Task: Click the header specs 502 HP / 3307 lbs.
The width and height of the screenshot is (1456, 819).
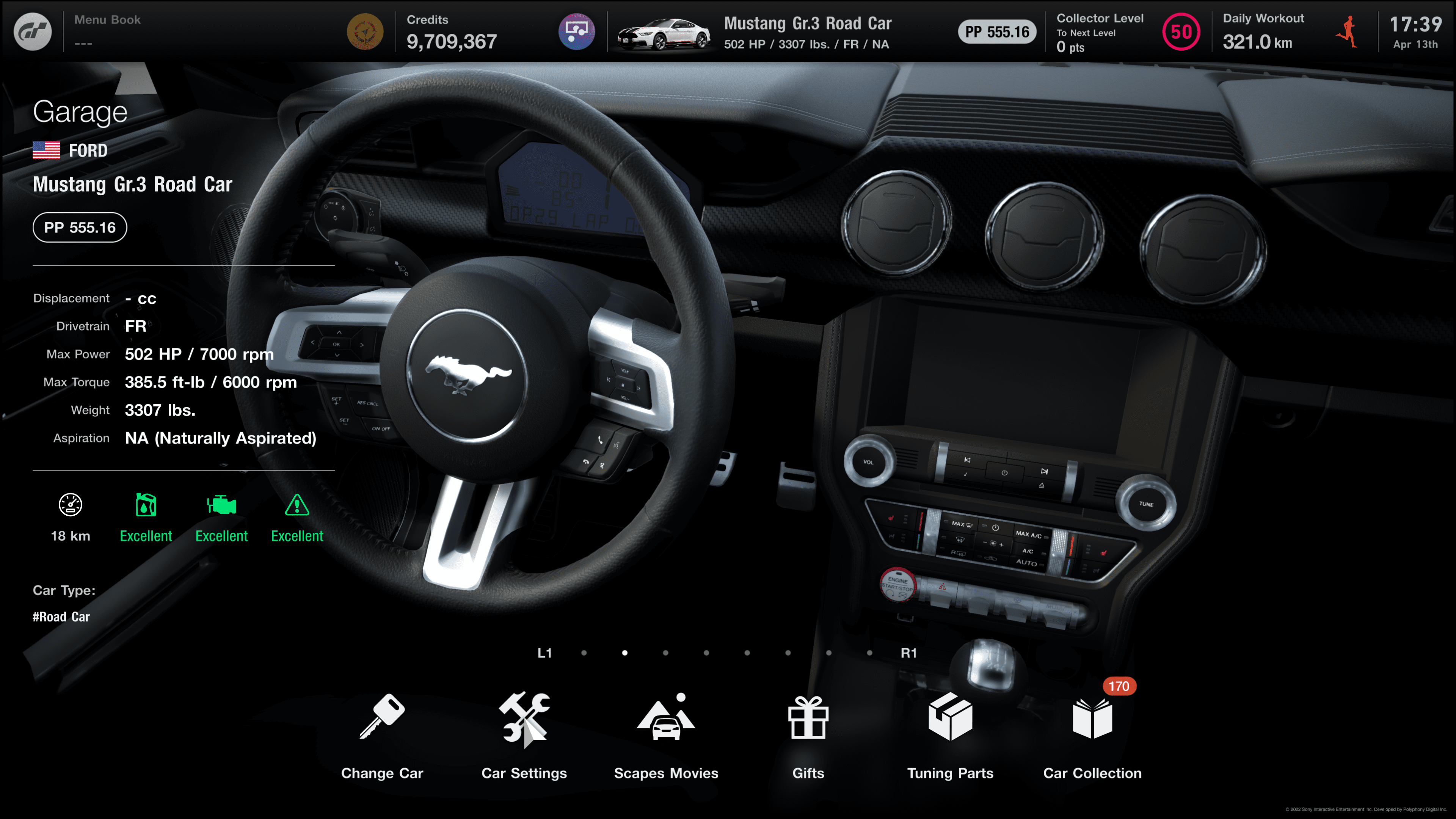Action: [806, 44]
